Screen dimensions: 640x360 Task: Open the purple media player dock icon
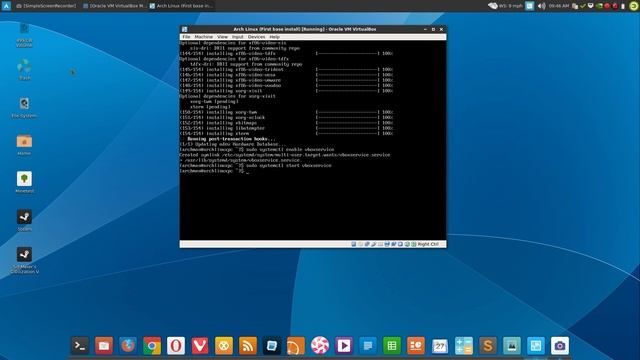pyautogui.click(x=344, y=346)
